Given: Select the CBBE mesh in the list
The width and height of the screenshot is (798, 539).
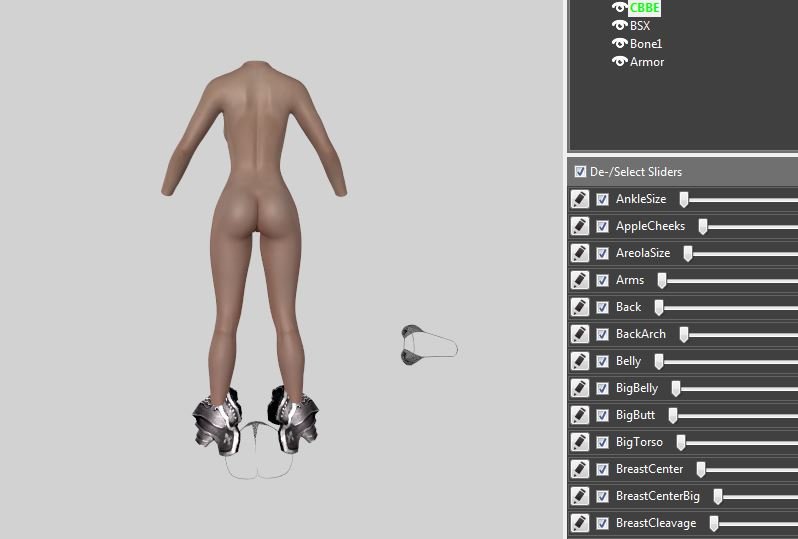Looking at the screenshot, I should pos(644,8).
